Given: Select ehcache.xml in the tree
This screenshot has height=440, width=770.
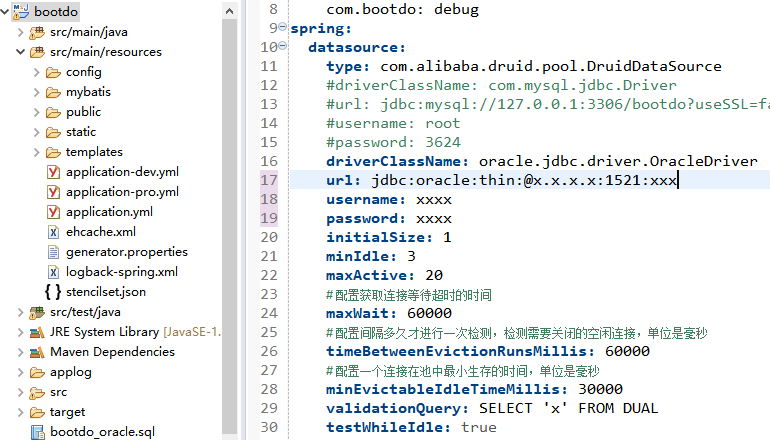Looking at the screenshot, I should pyautogui.click(x=101, y=232).
